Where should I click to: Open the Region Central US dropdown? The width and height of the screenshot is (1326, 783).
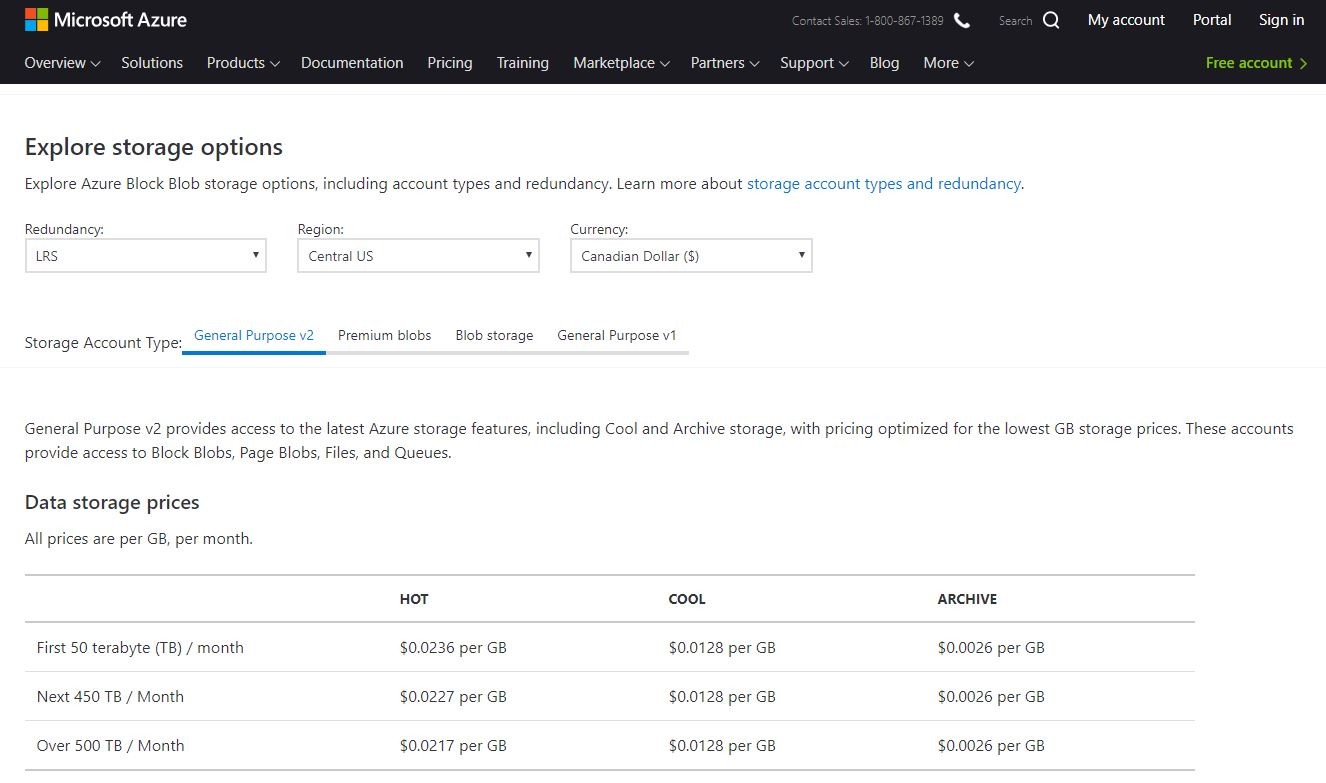418,256
